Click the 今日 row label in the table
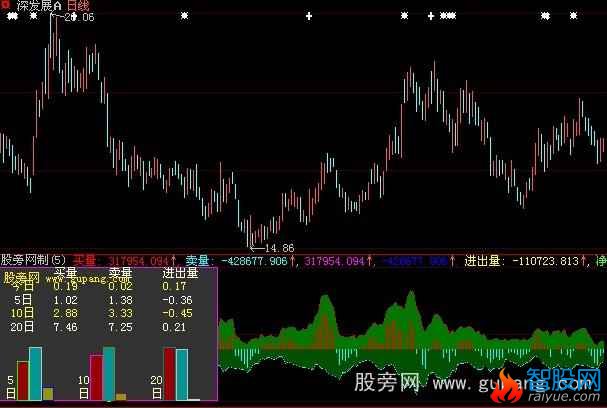 [22, 286]
